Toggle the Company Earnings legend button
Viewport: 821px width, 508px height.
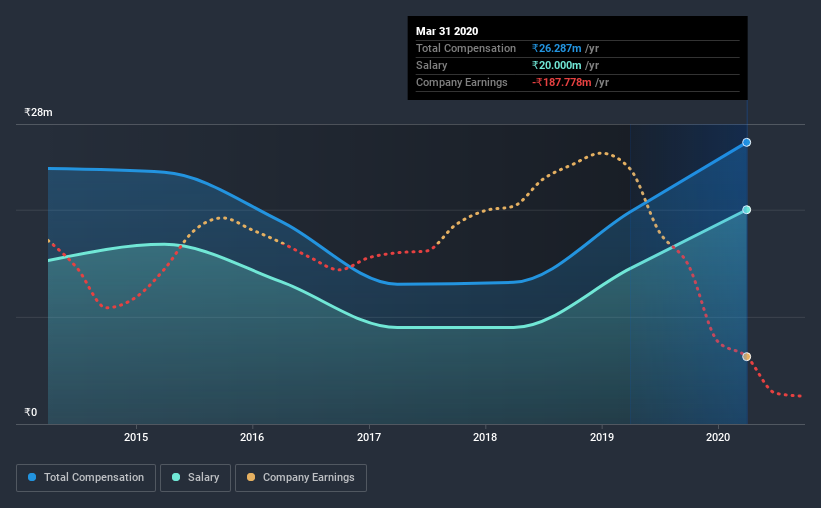coord(301,478)
